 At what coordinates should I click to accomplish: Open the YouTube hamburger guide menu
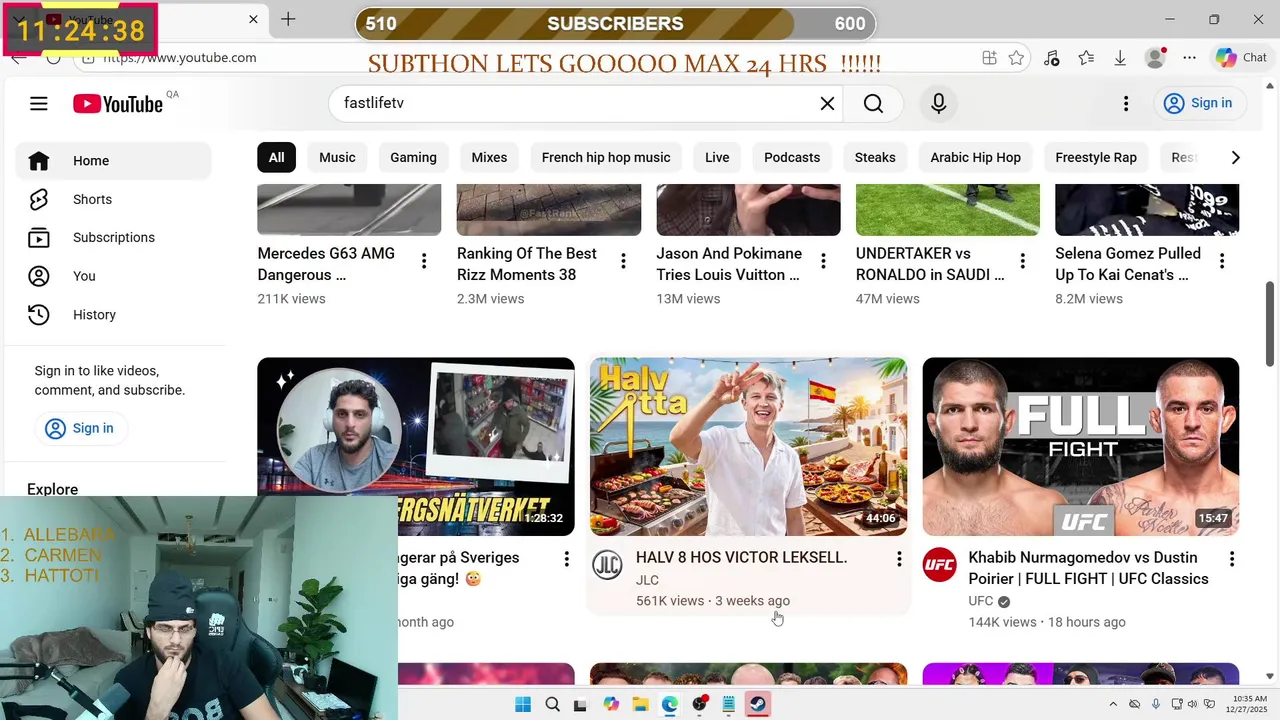click(39, 103)
